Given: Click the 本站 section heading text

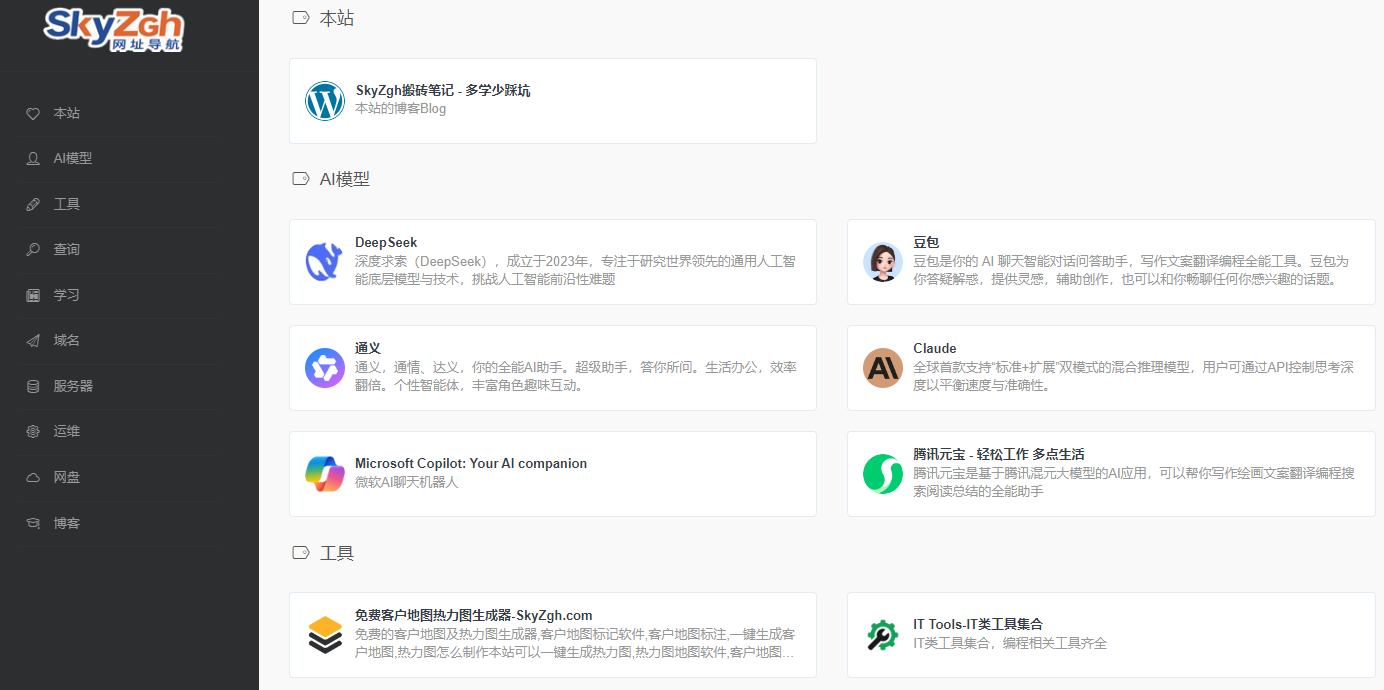Looking at the screenshot, I should tap(337, 18).
